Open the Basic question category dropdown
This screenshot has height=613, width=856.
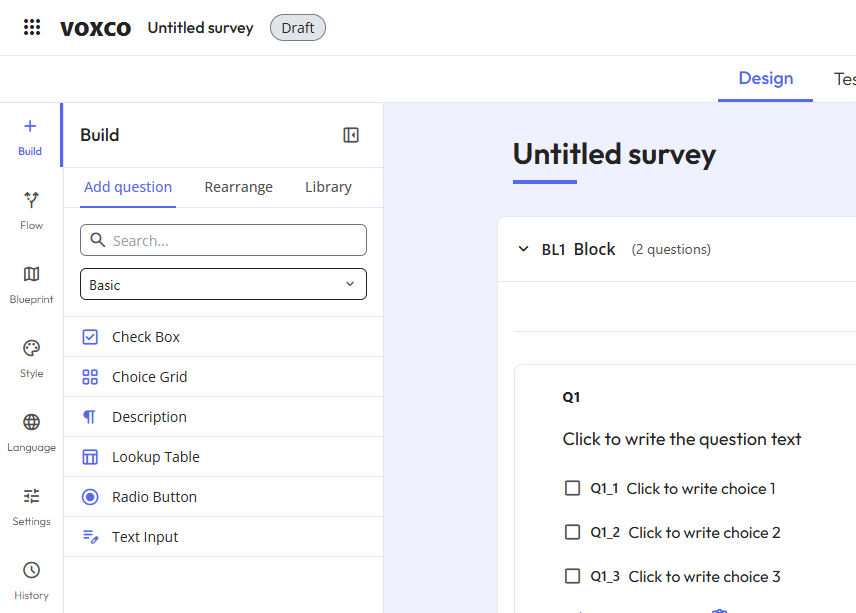(x=223, y=284)
